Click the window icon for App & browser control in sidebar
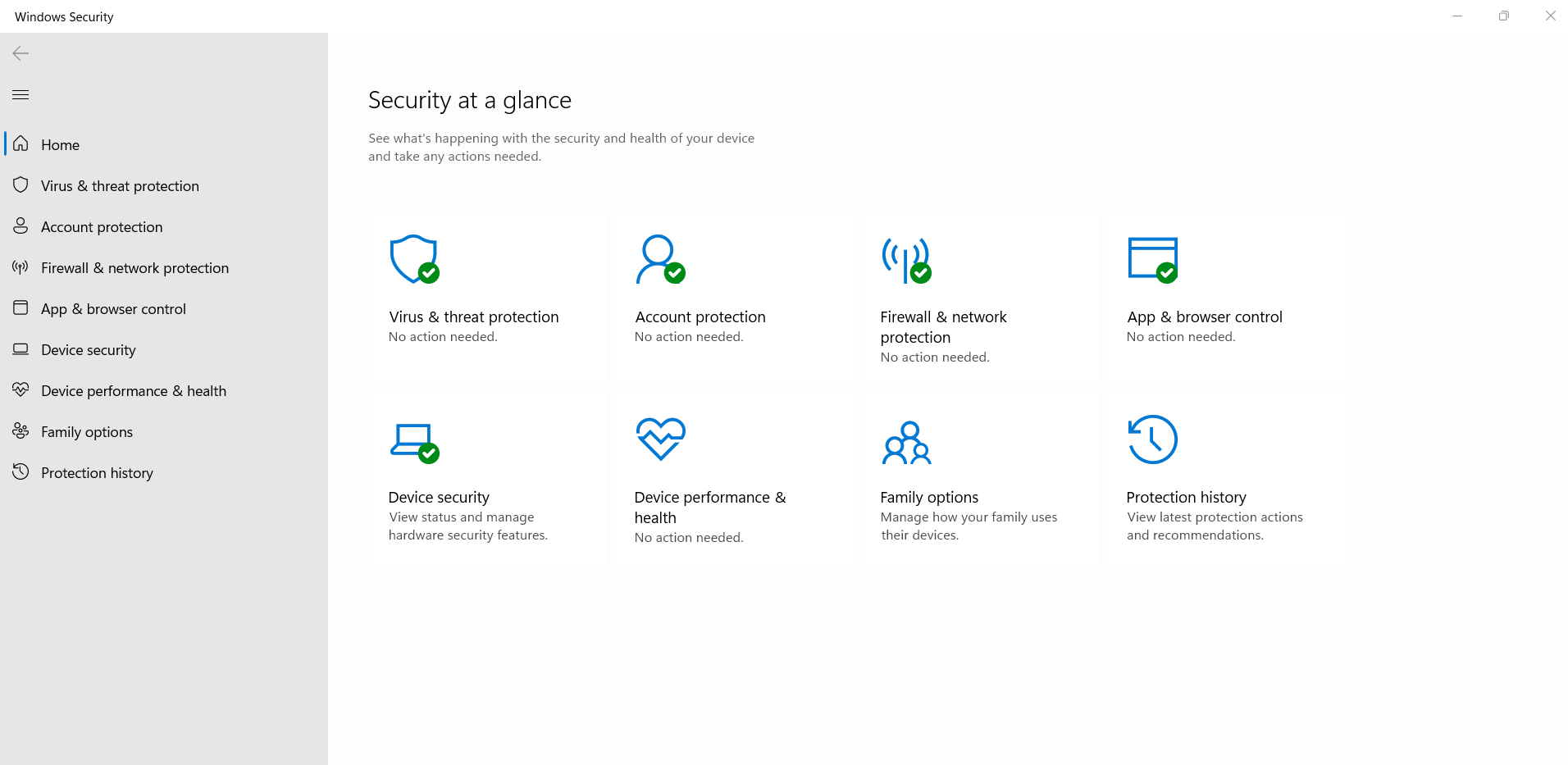The width and height of the screenshot is (1568, 765). (x=21, y=307)
